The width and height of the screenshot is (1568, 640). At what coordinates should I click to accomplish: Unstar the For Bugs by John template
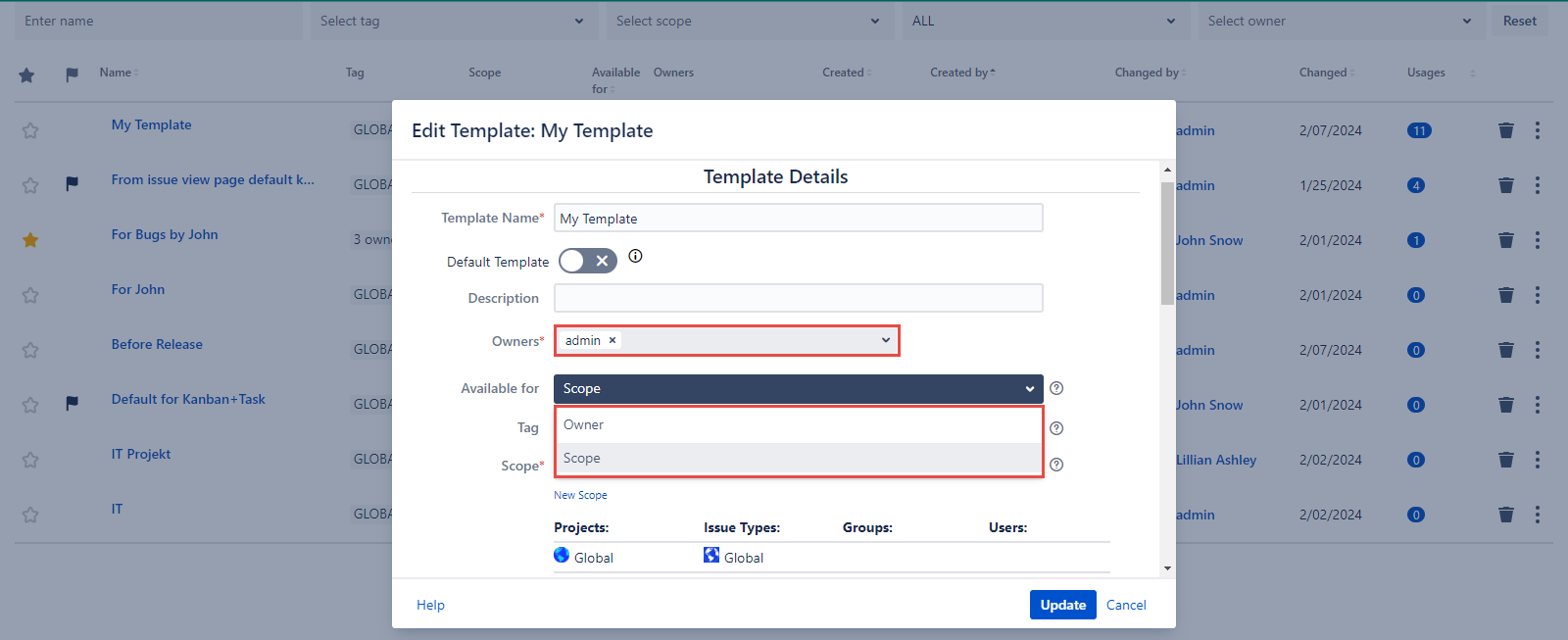pyautogui.click(x=30, y=240)
